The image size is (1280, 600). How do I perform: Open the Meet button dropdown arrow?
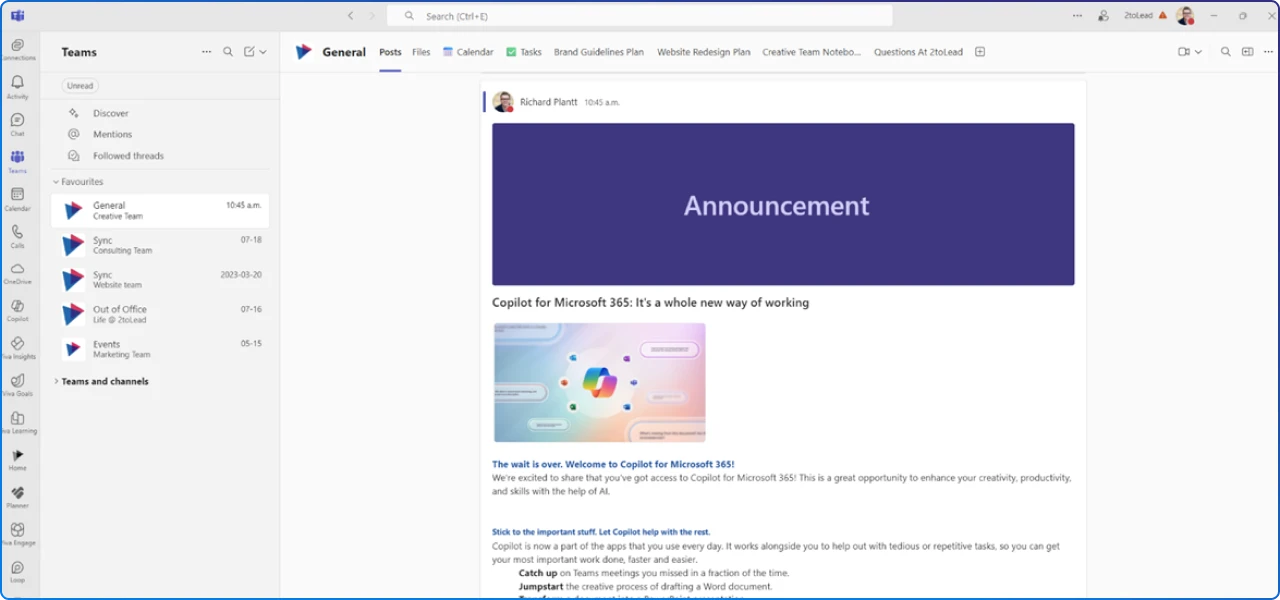pyautogui.click(x=1196, y=51)
